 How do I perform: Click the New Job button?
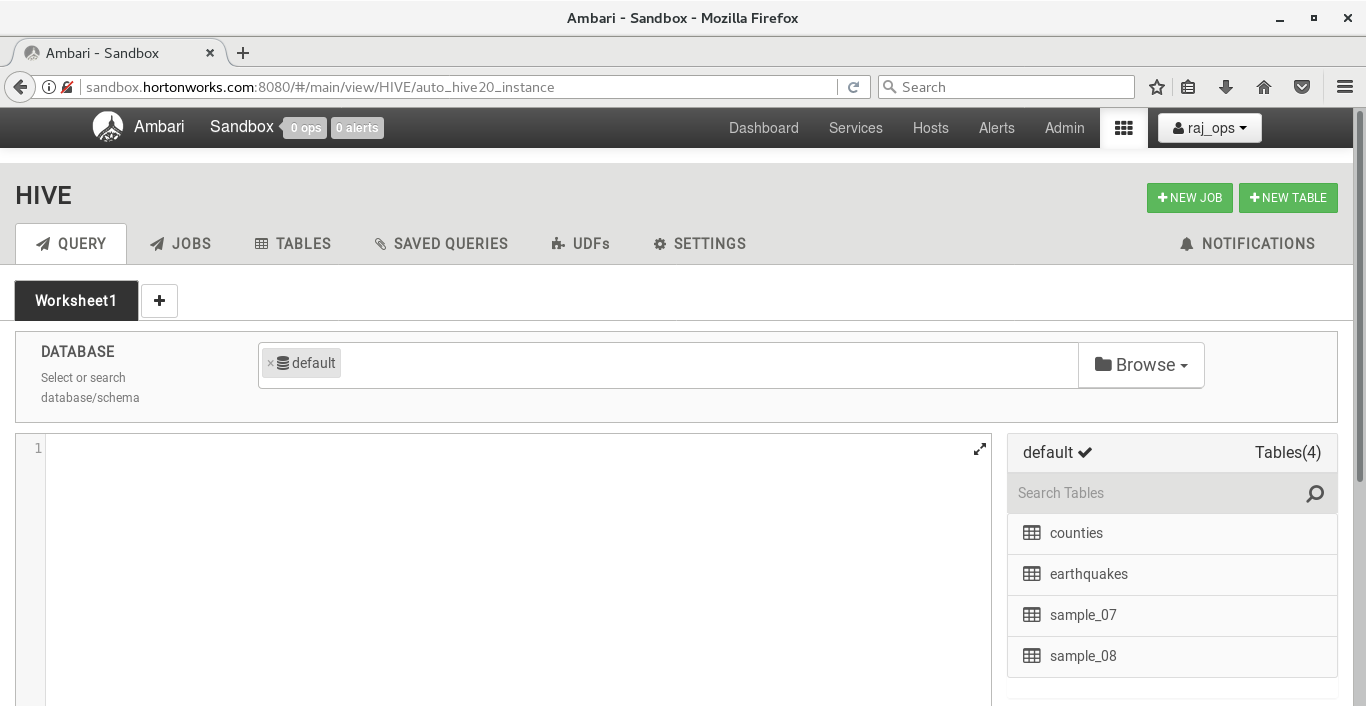tap(1190, 198)
